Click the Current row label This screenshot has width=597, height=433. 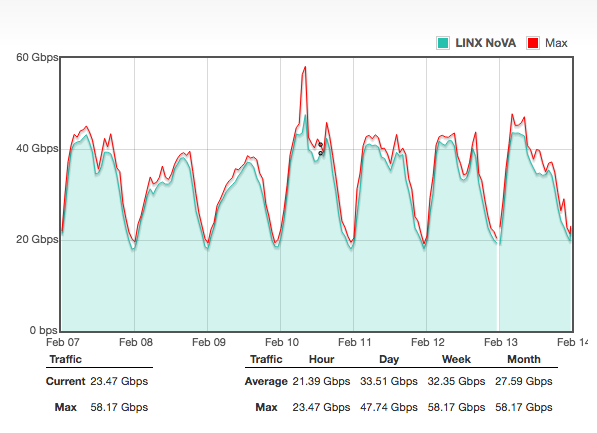pyautogui.click(x=65, y=381)
